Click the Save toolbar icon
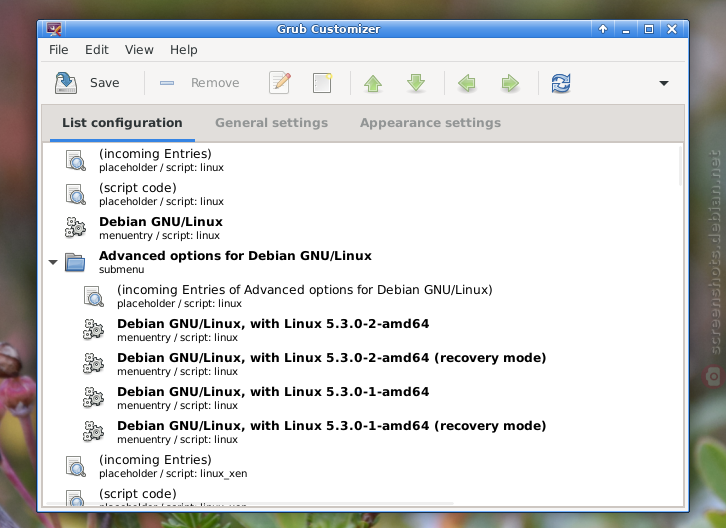726x528 pixels. click(66, 83)
